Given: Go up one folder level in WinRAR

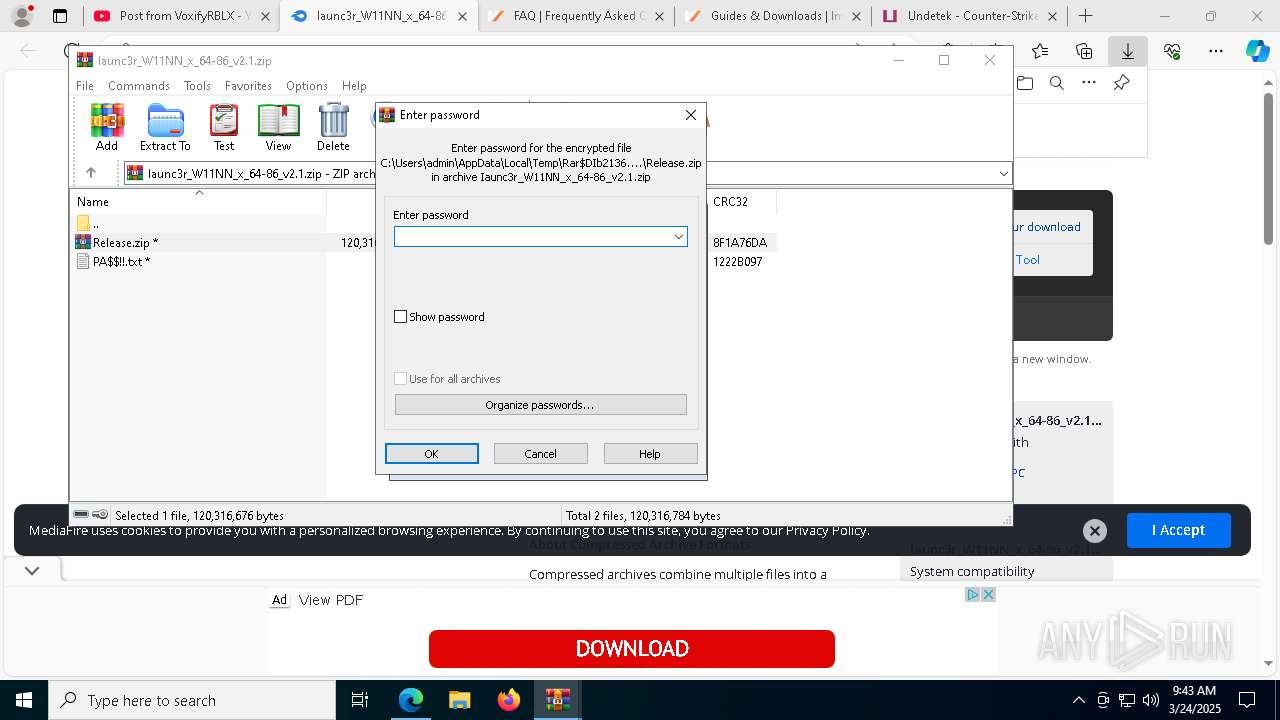Looking at the screenshot, I should coord(91,173).
